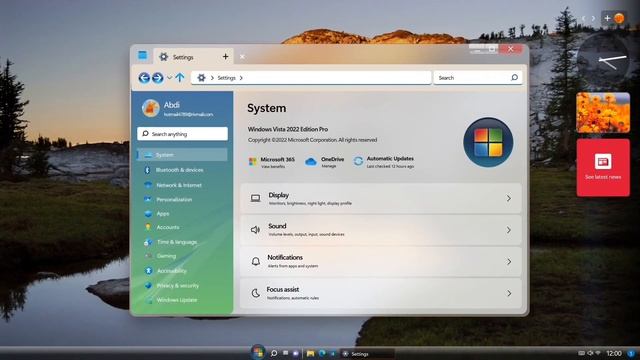This screenshot has height=360, width=640.
Task: Click the Sound speaker icon
Action: (x=256, y=230)
